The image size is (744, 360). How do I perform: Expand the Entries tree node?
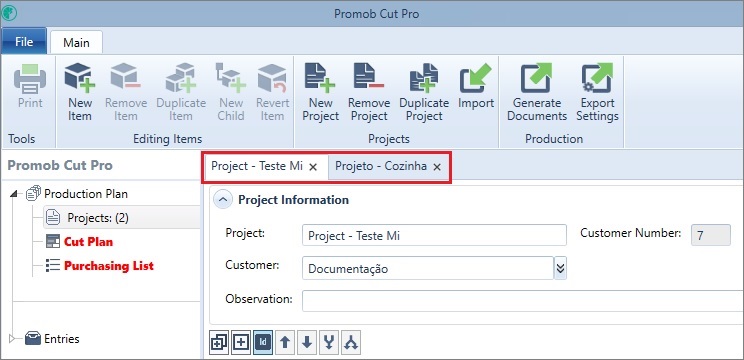tap(13, 339)
